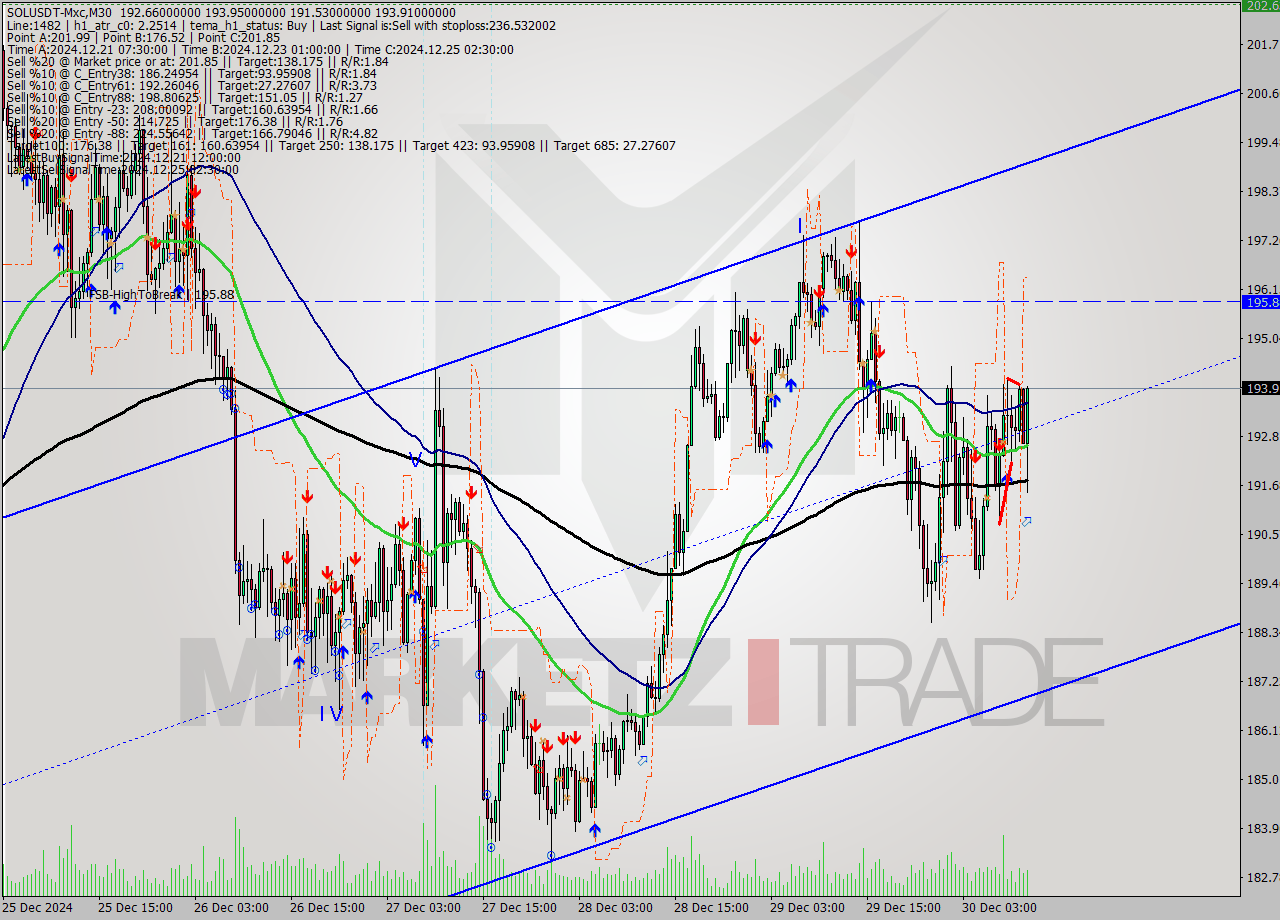1280x920 pixels.
Task: Click the 196.1 price axis label
Action: tap(1262, 289)
